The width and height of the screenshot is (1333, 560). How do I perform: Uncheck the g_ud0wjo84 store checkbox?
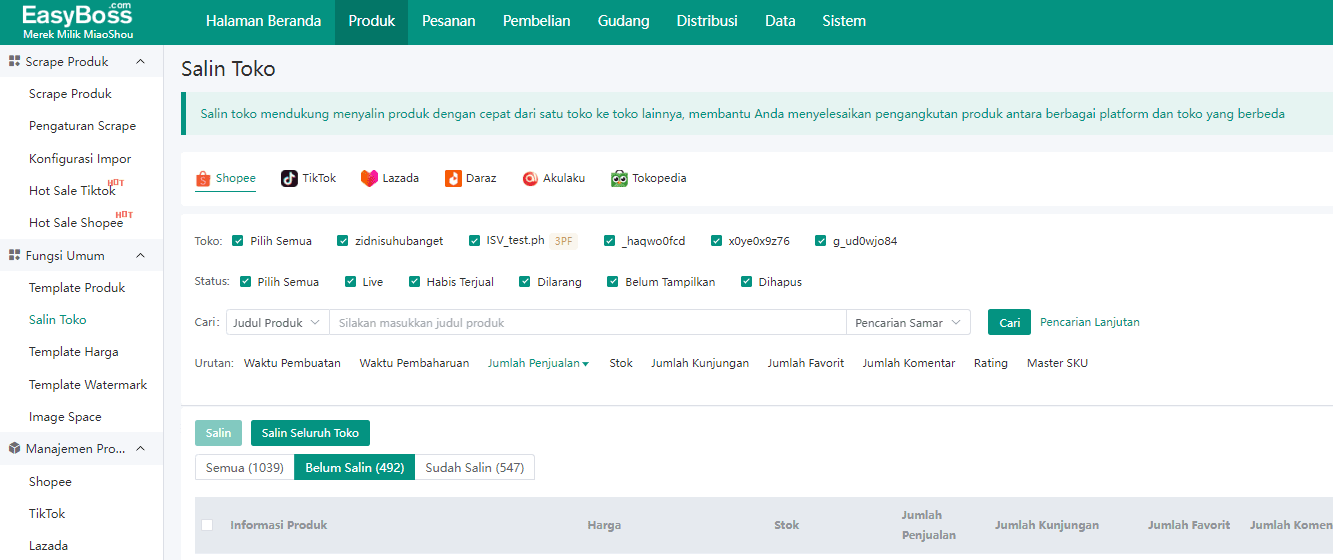(x=821, y=241)
